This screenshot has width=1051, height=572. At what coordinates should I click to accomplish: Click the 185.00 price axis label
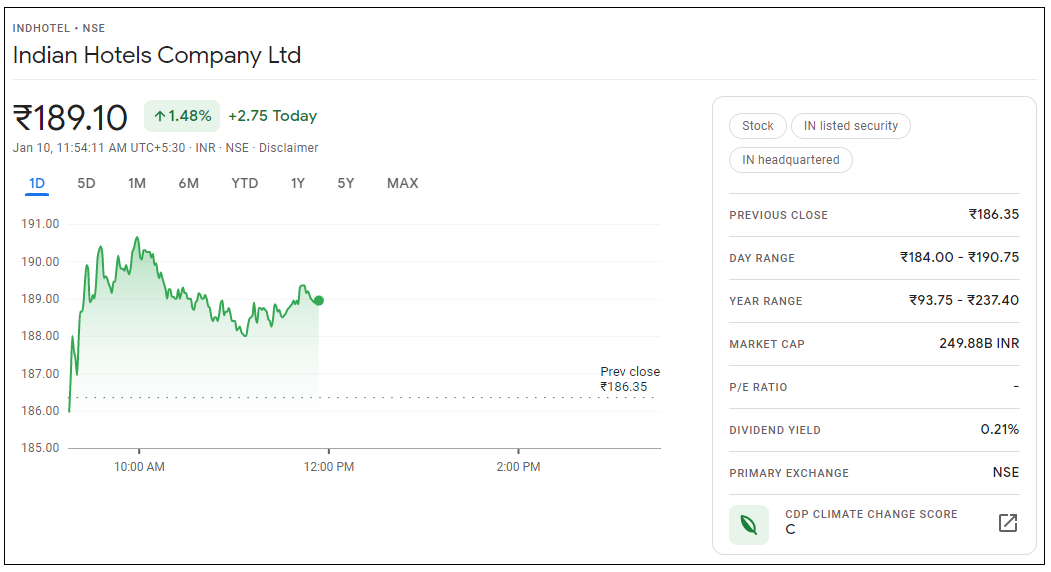40,447
